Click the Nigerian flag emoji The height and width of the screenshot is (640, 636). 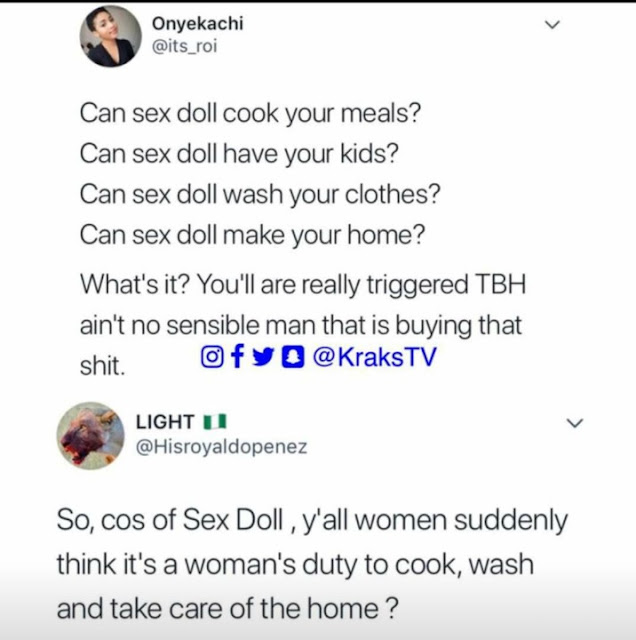[x=215, y=422]
